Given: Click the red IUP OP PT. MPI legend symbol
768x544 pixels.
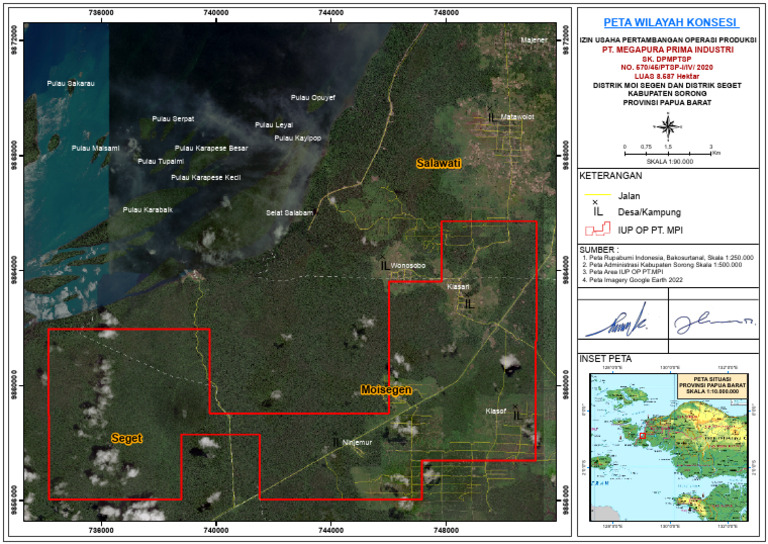Looking at the screenshot, I should pos(598,229).
